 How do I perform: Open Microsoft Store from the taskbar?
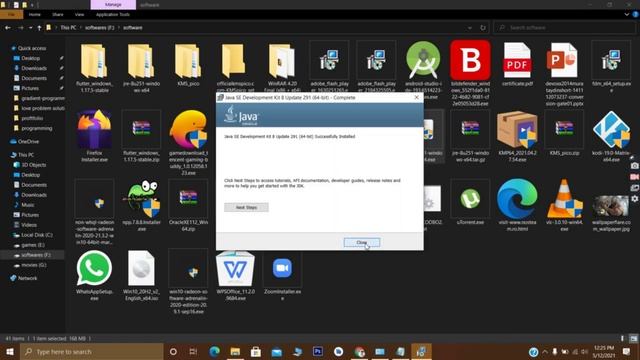pyautogui.click(x=256, y=351)
